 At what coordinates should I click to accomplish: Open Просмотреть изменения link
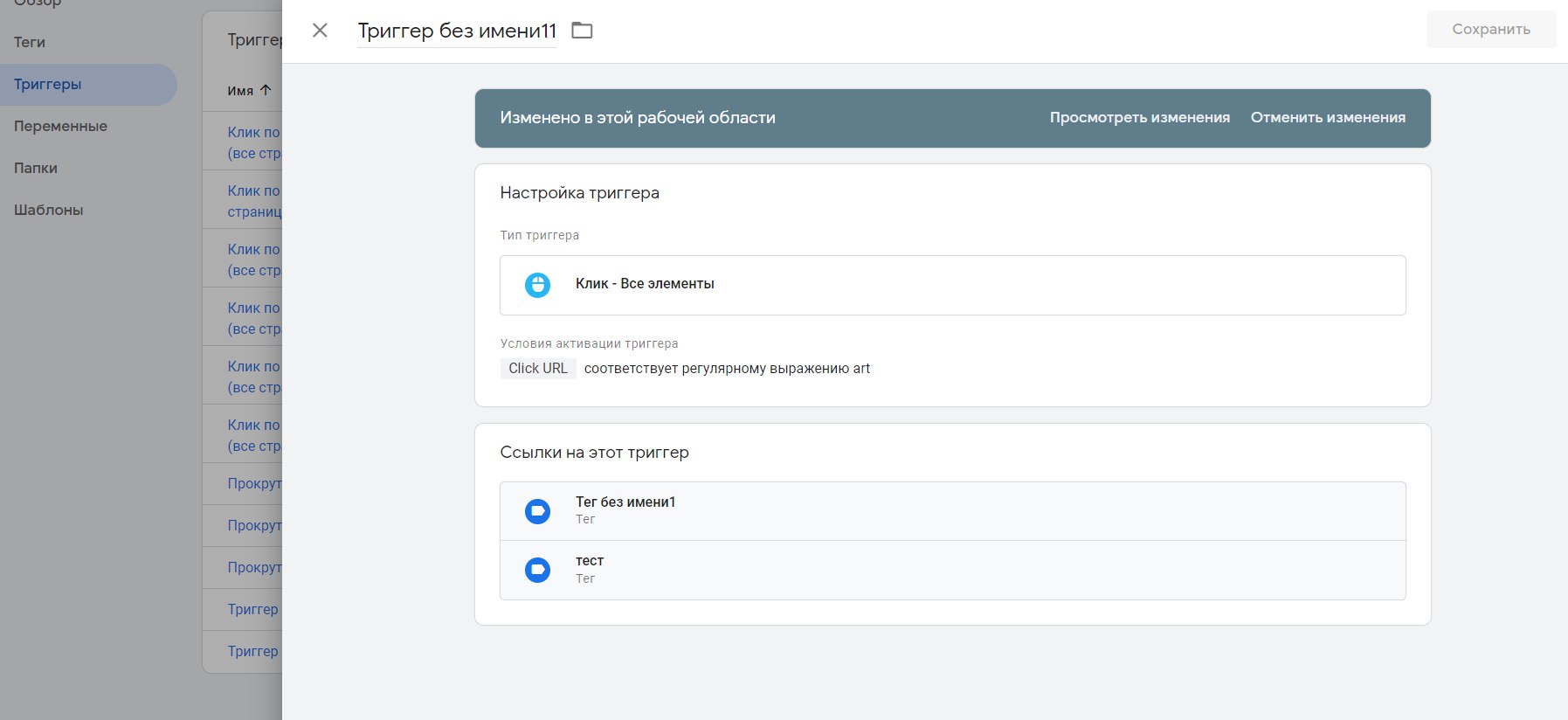[1139, 118]
